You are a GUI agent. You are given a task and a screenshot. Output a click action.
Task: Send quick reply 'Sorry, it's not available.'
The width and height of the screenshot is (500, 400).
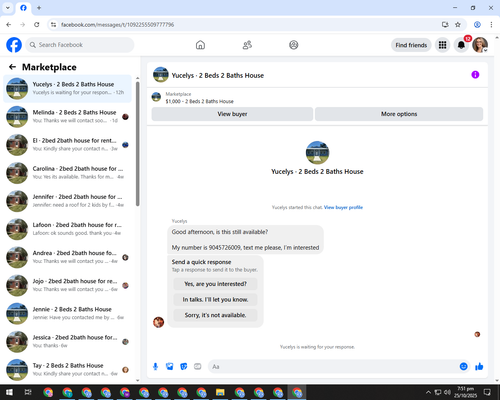click(x=215, y=315)
